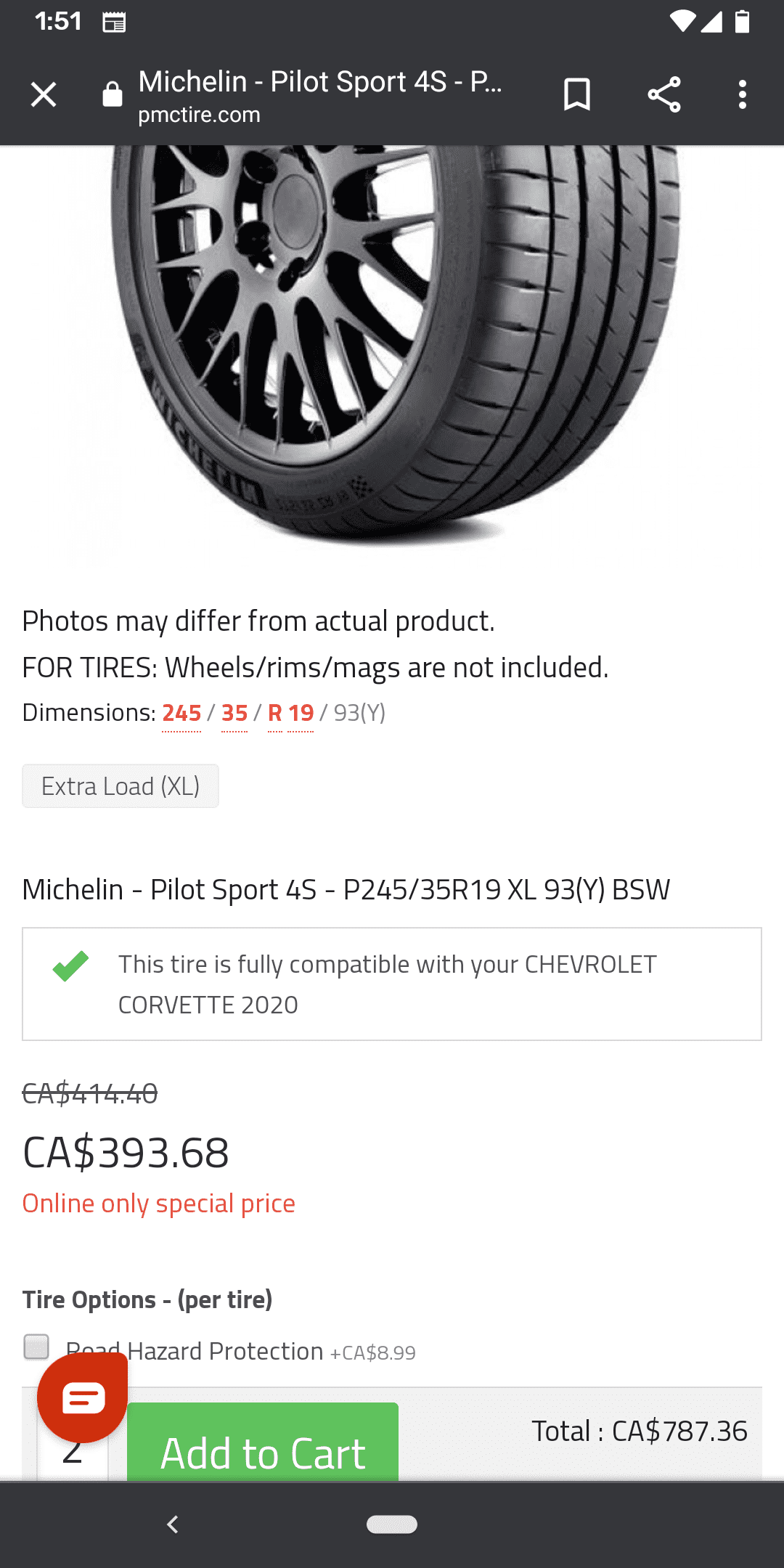Tap the Extra Load (XL) tag
The width and height of the screenshot is (784, 1568).
pos(121,786)
